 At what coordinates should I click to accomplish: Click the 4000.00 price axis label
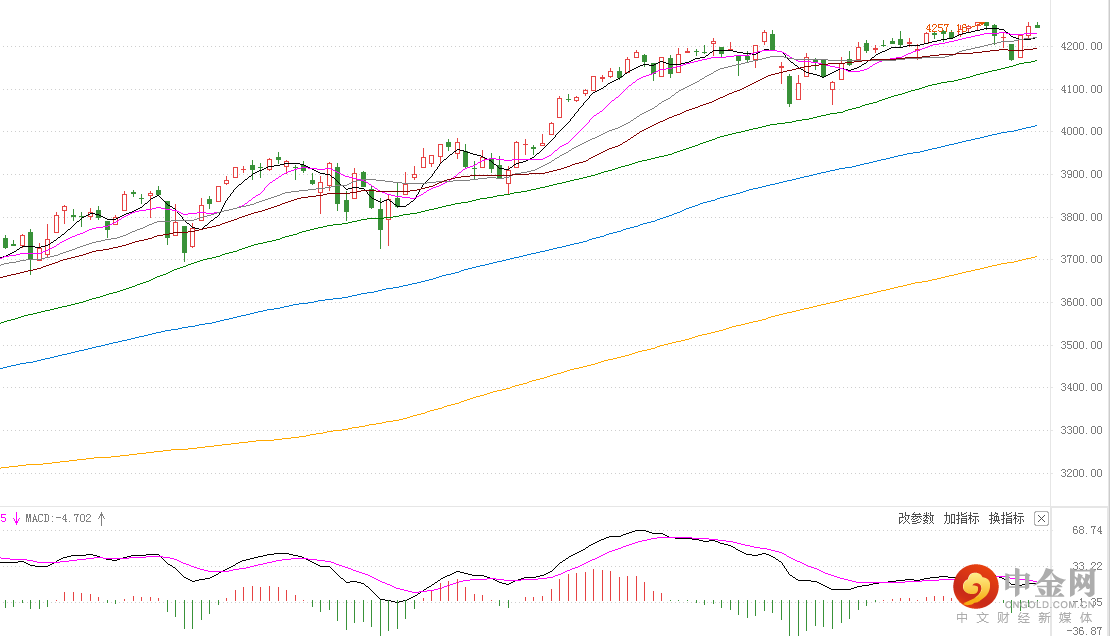pos(1083,132)
